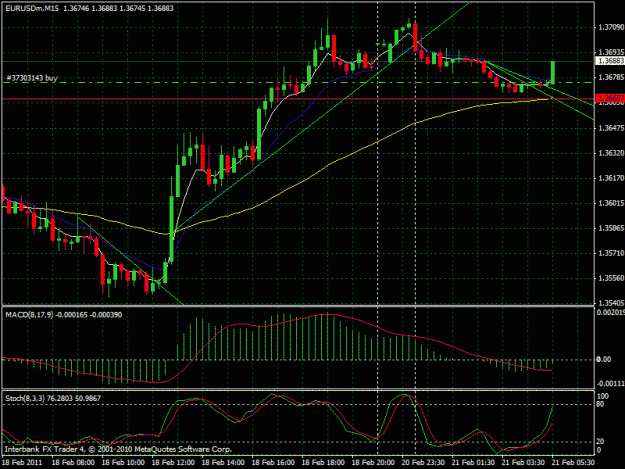Click the 21 Feb 01:30 time label
The image size is (625, 469).
473,462
